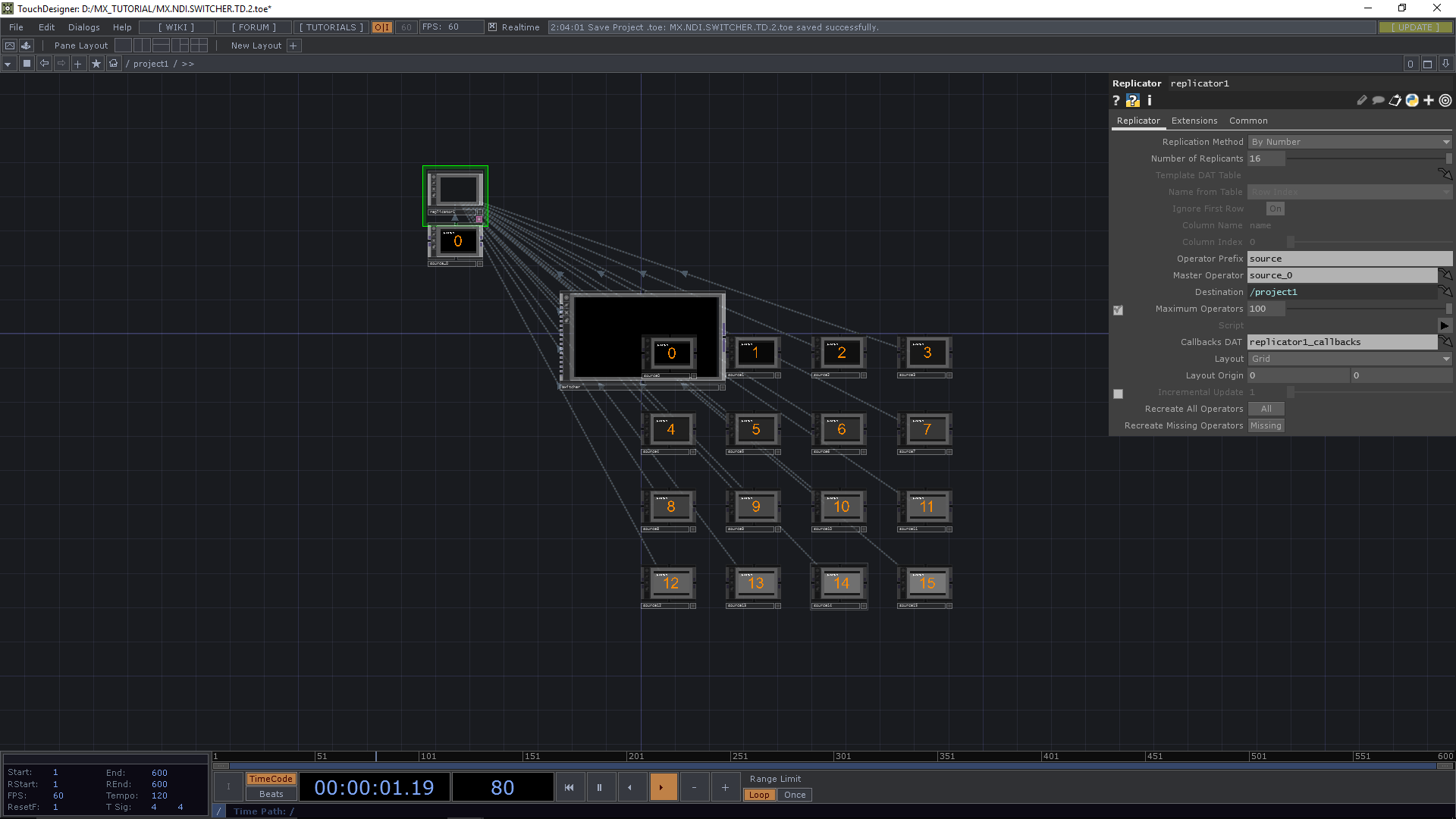Screen dimensions: 1456x819
Task: Select top-bottom split pane layout
Action: (161, 45)
